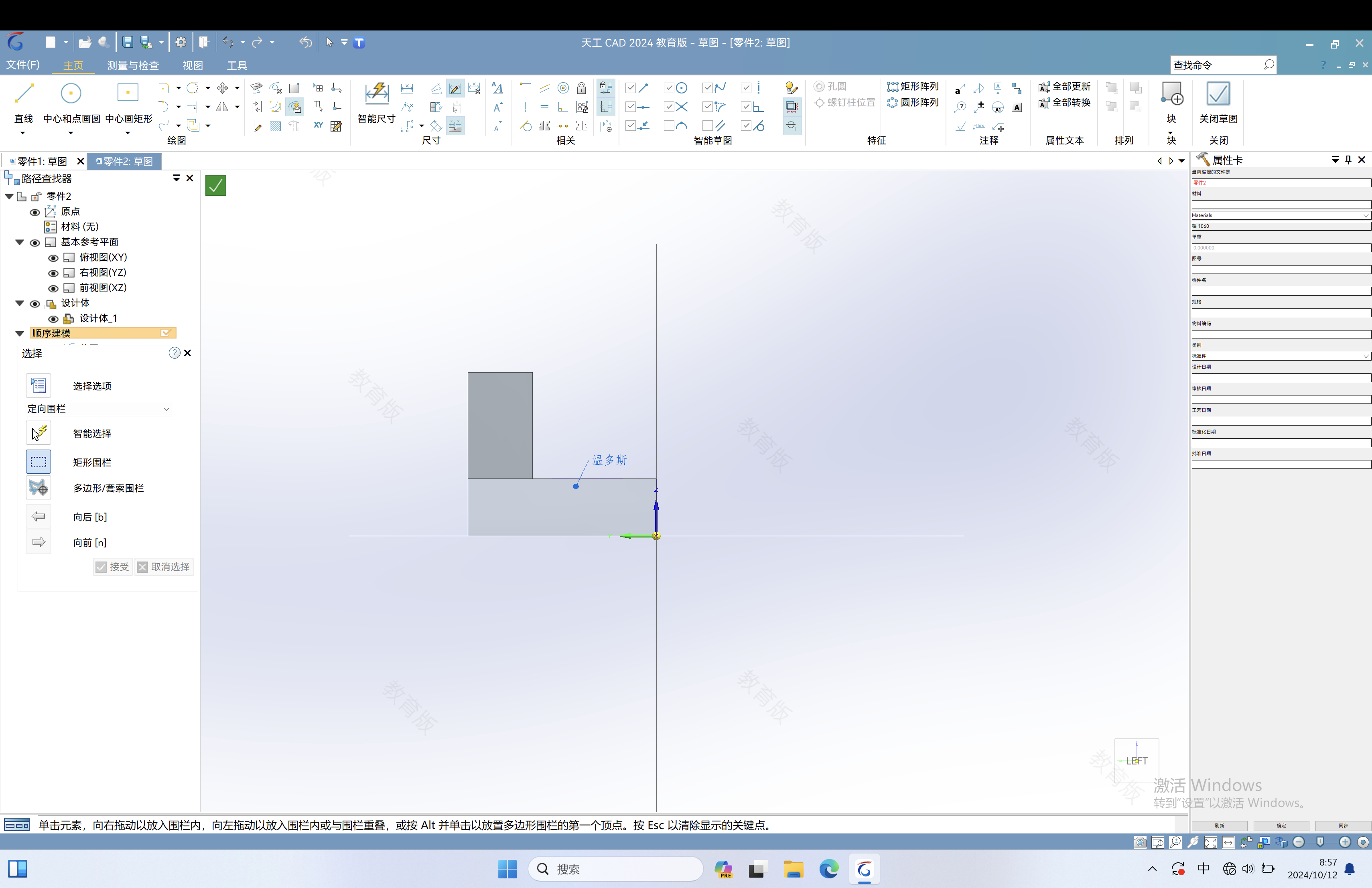Click the Save icon in quick toolbar

[x=128, y=43]
